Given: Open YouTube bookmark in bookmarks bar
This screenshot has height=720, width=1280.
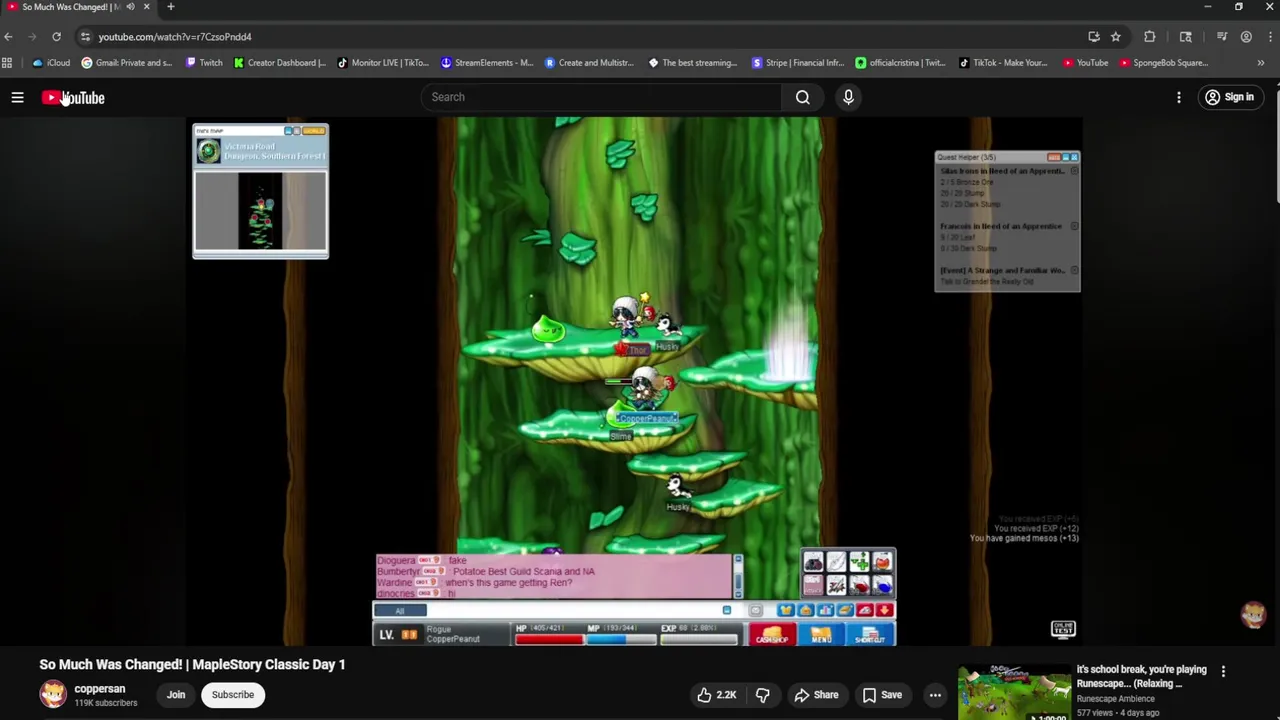Looking at the screenshot, I should [x=1086, y=63].
